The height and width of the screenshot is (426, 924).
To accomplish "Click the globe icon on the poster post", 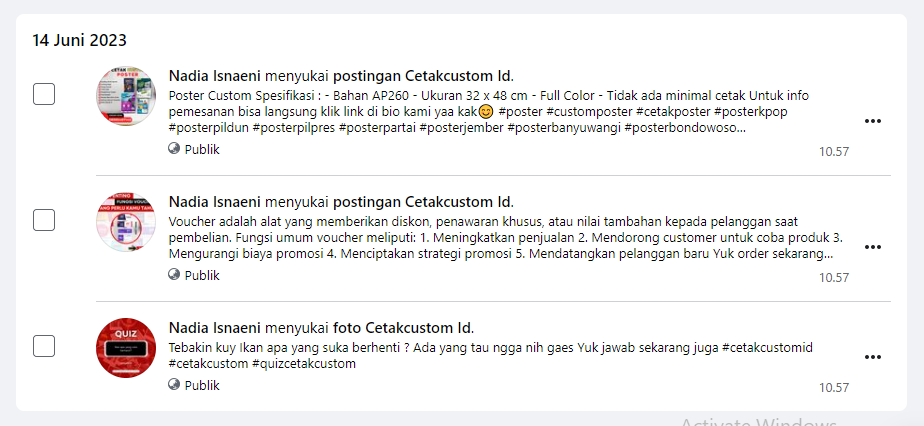I will pos(174,148).
